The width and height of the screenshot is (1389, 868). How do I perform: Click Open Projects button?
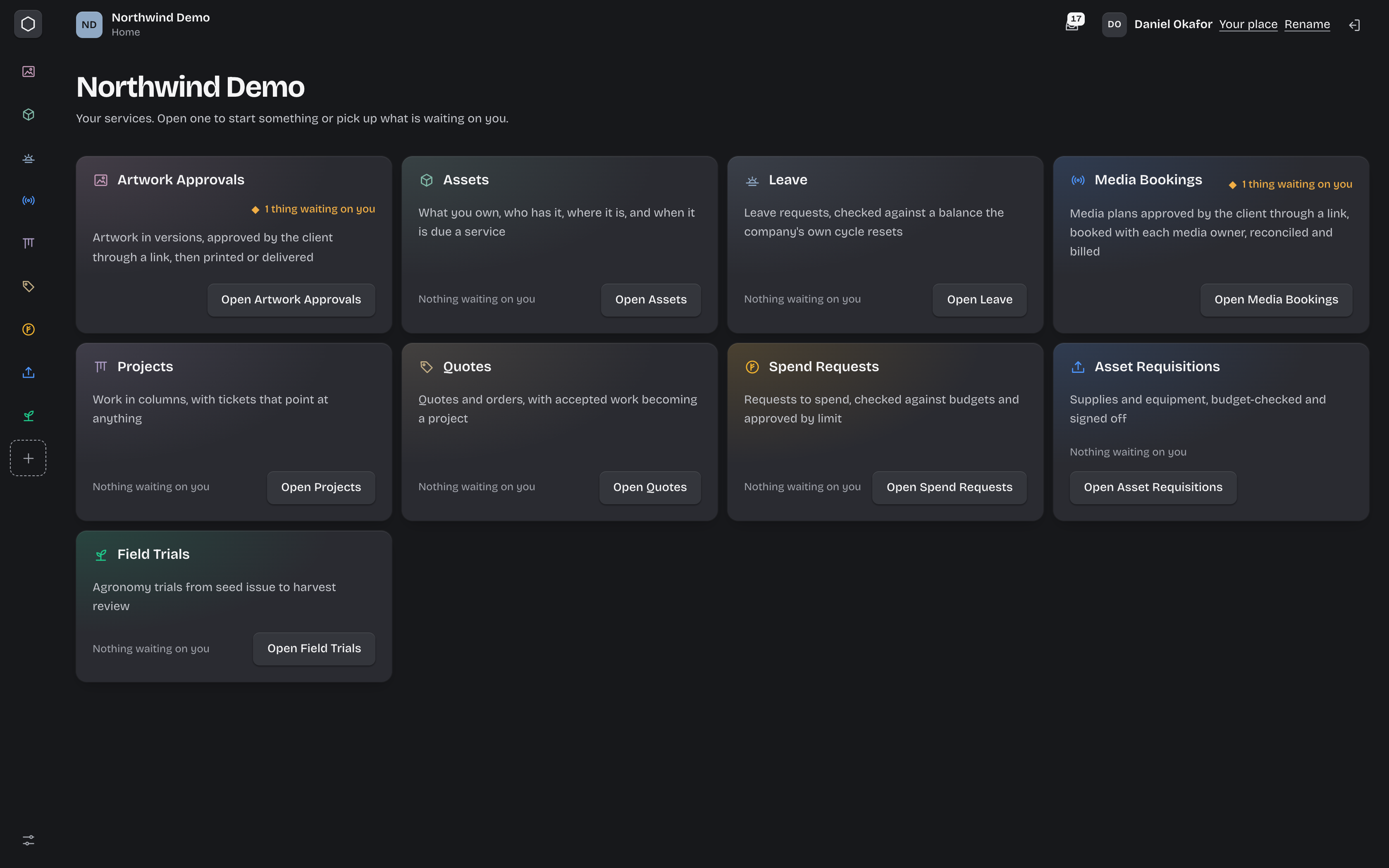pos(321,487)
